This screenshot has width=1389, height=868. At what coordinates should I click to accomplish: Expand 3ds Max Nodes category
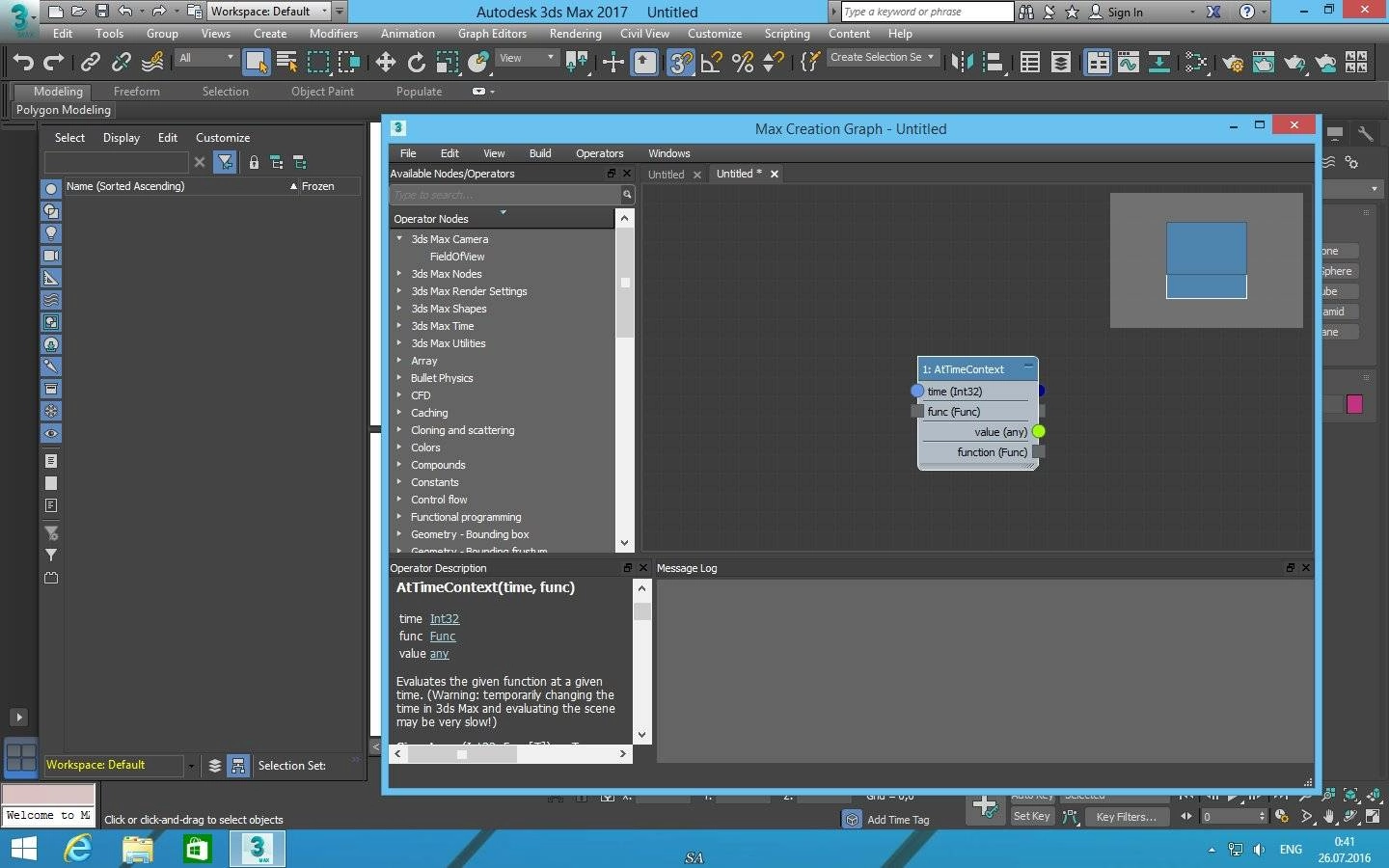point(399,274)
